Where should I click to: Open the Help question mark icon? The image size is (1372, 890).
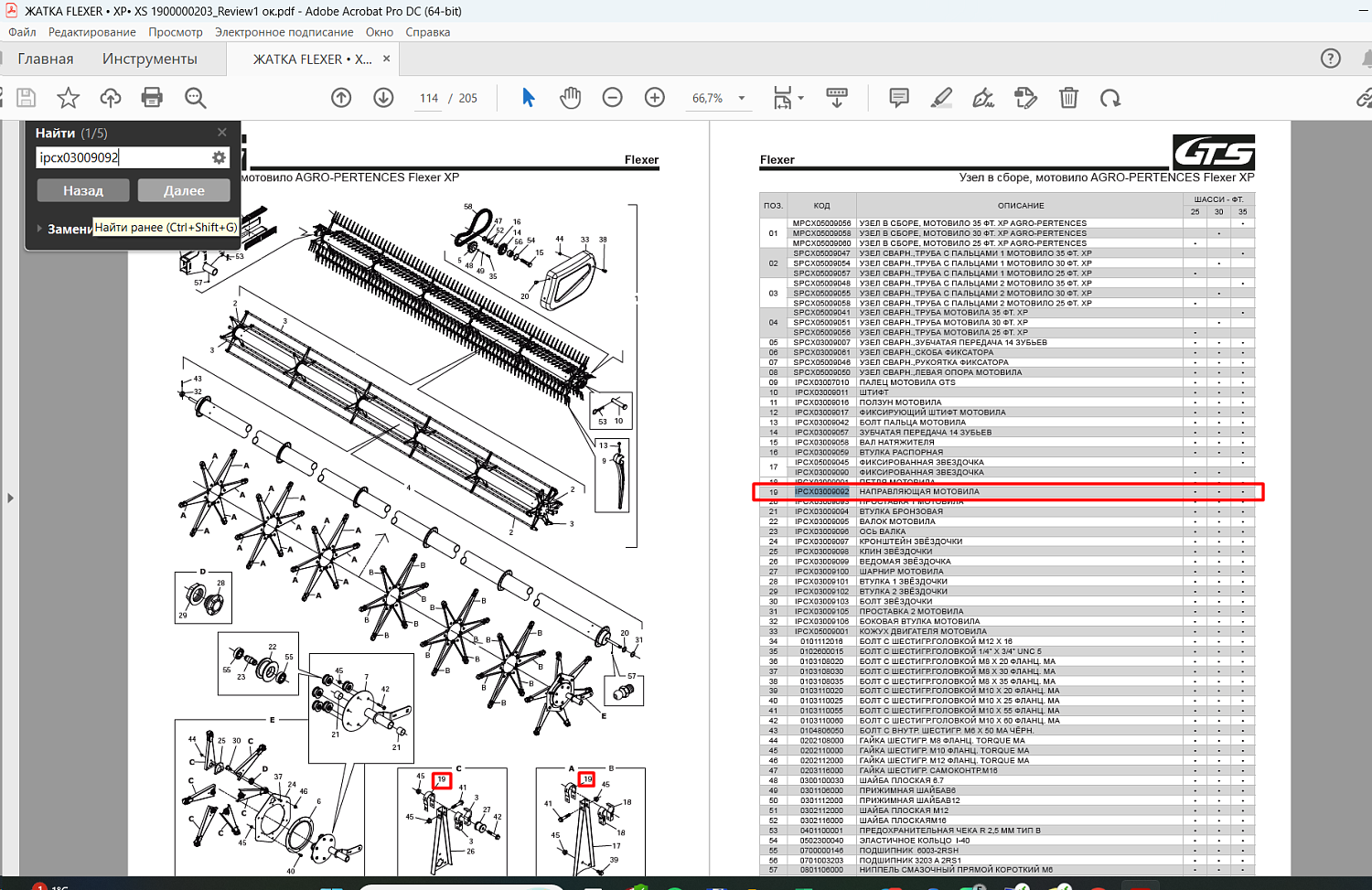click(x=1331, y=59)
